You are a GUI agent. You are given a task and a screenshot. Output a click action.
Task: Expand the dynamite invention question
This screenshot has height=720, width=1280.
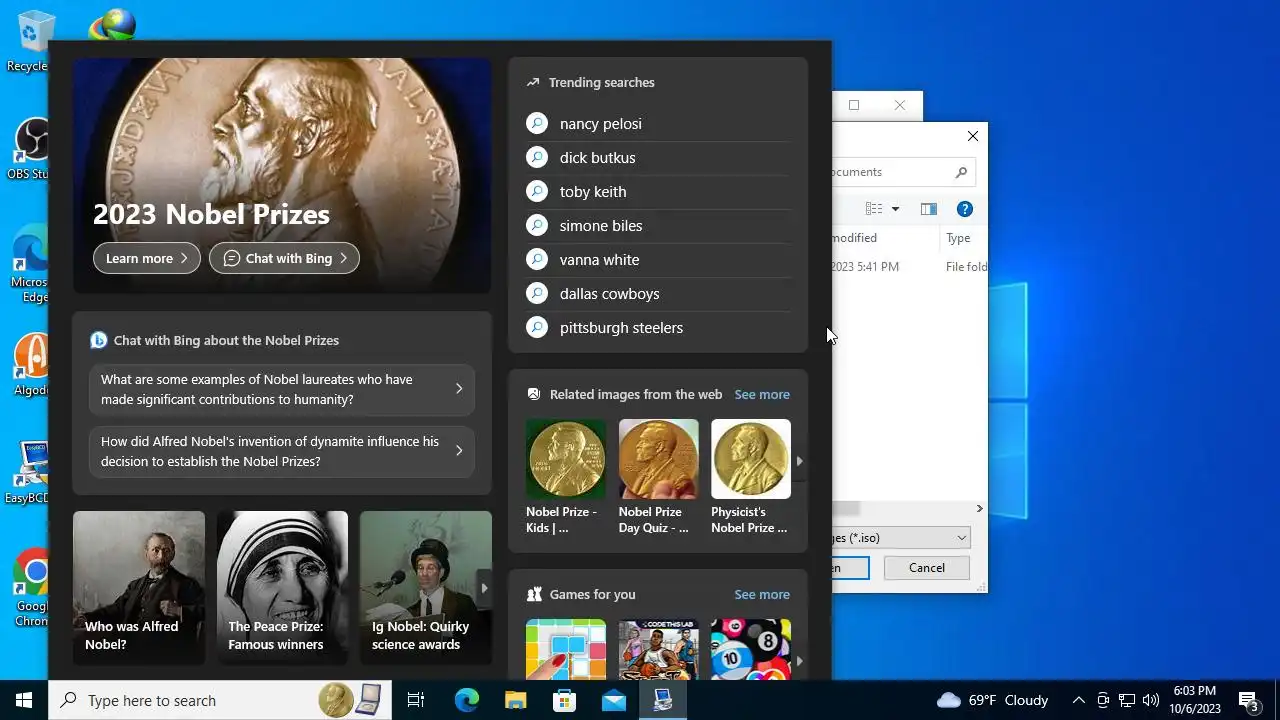[282, 451]
